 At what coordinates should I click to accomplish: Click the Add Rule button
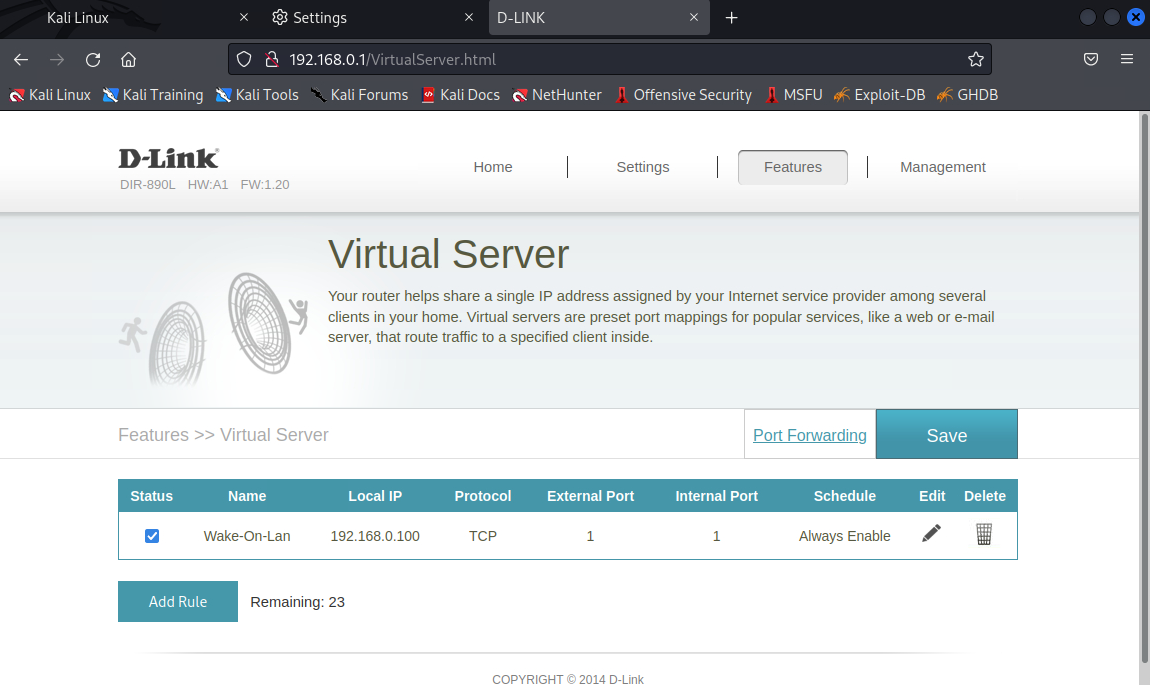pos(177,601)
